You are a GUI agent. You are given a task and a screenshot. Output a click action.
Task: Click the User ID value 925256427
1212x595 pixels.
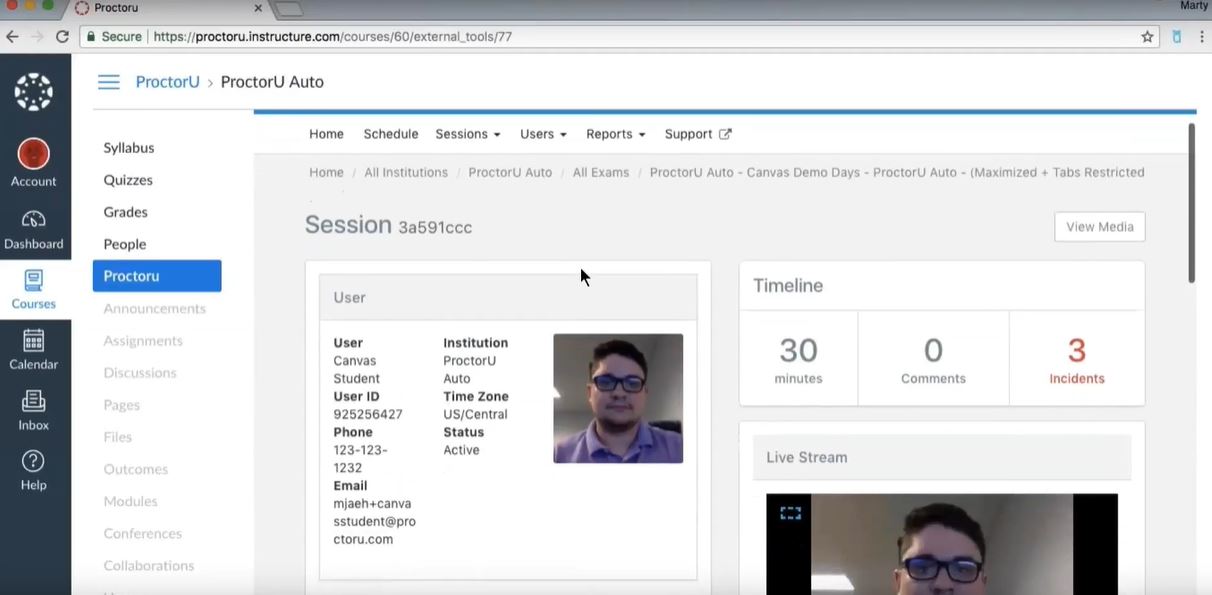[368, 414]
